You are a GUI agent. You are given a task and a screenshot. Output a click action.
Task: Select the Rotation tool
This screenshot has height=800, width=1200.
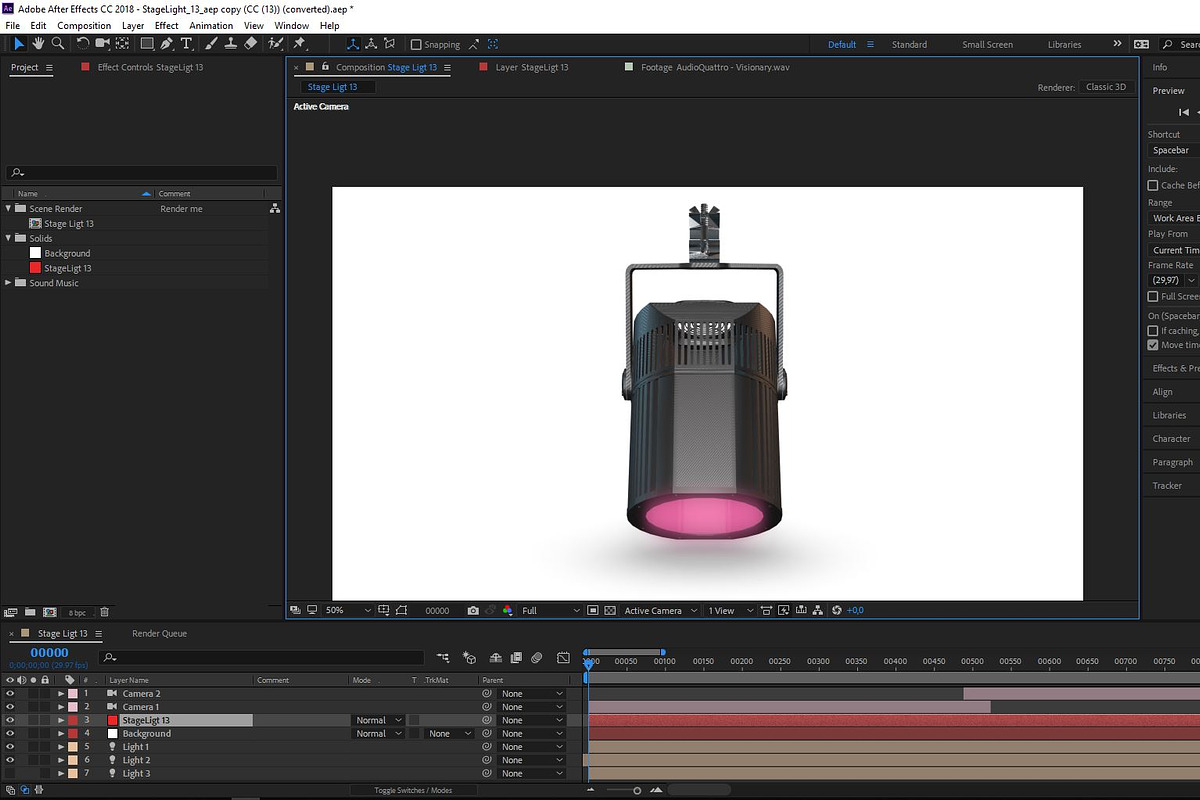pos(83,44)
